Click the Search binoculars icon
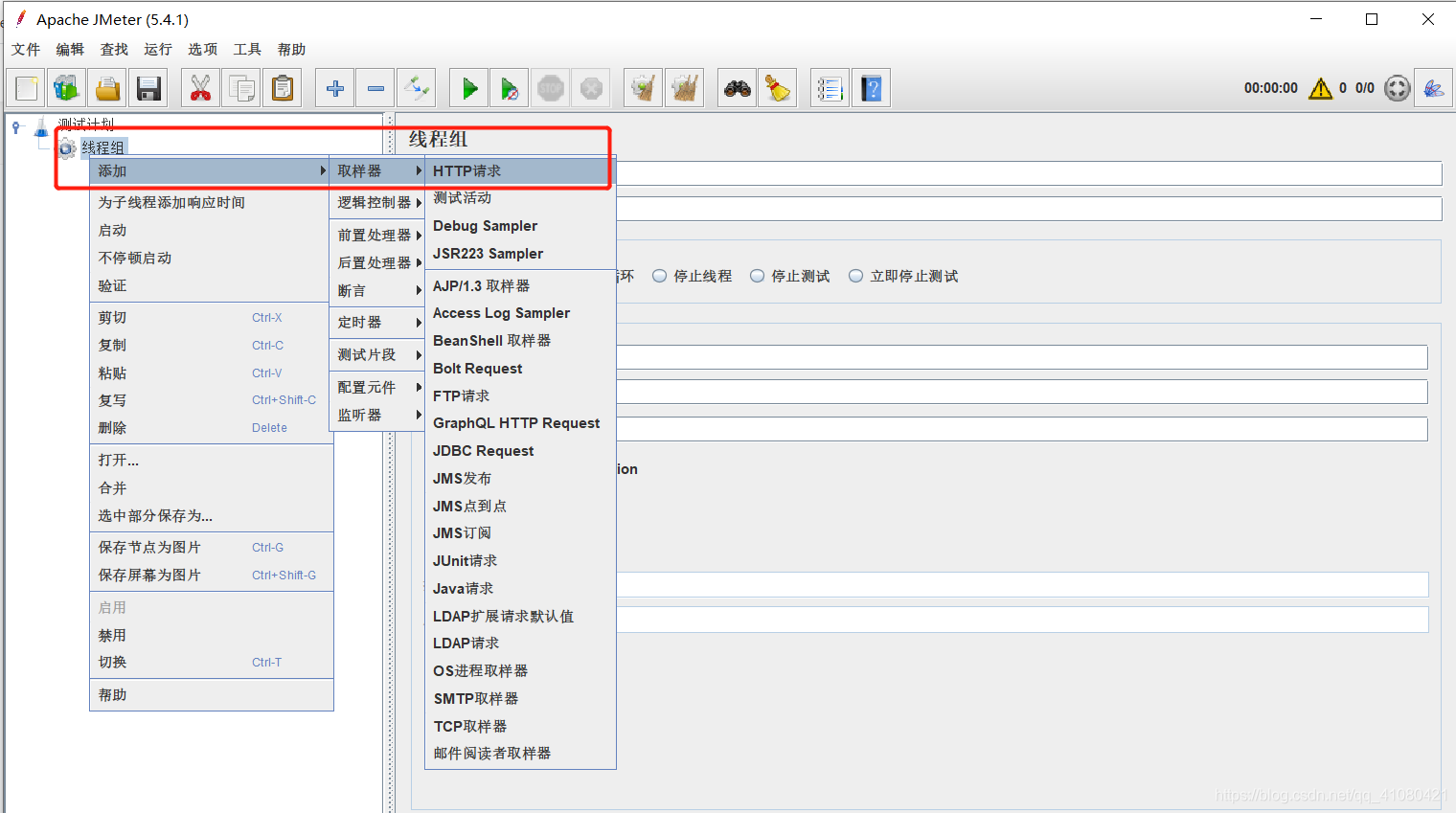 click(x=737, y=88)
